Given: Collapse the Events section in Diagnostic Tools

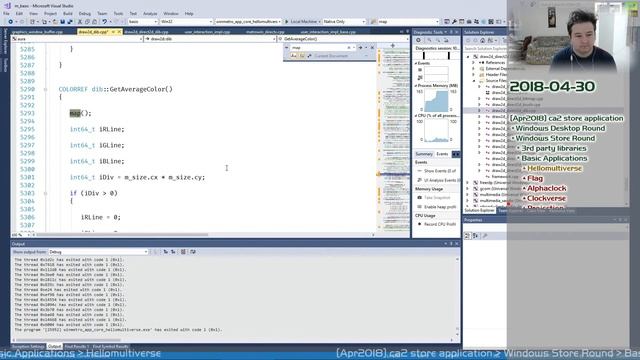Looking at the screenshot, I should point(416,63).
